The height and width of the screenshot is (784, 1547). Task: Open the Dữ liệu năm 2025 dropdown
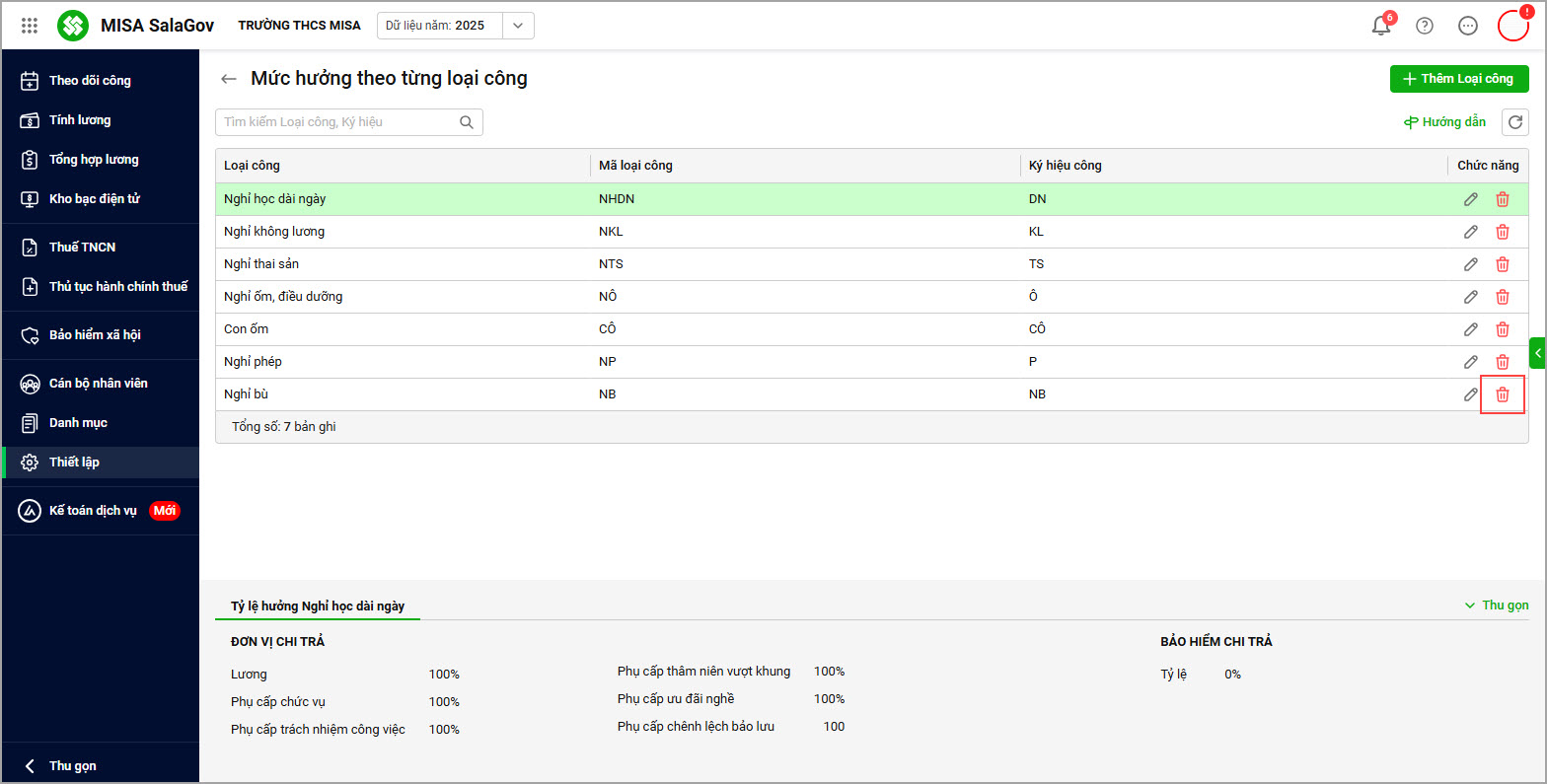[518, 26]
